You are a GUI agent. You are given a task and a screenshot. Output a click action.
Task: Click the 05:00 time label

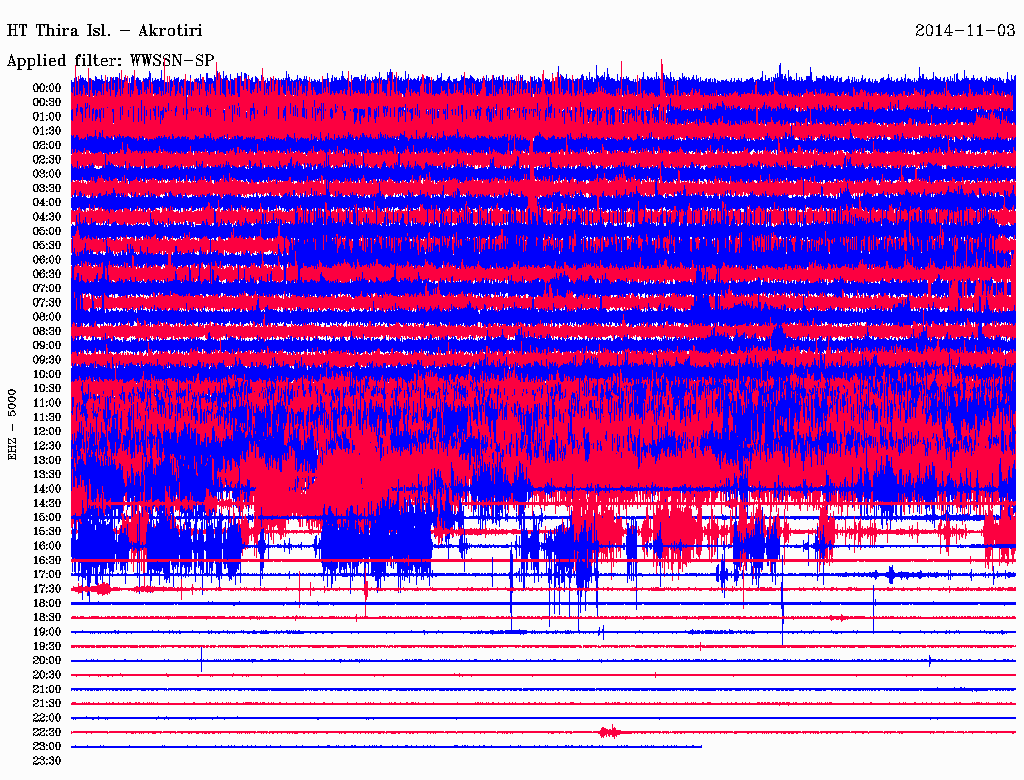tap(47, 231)
